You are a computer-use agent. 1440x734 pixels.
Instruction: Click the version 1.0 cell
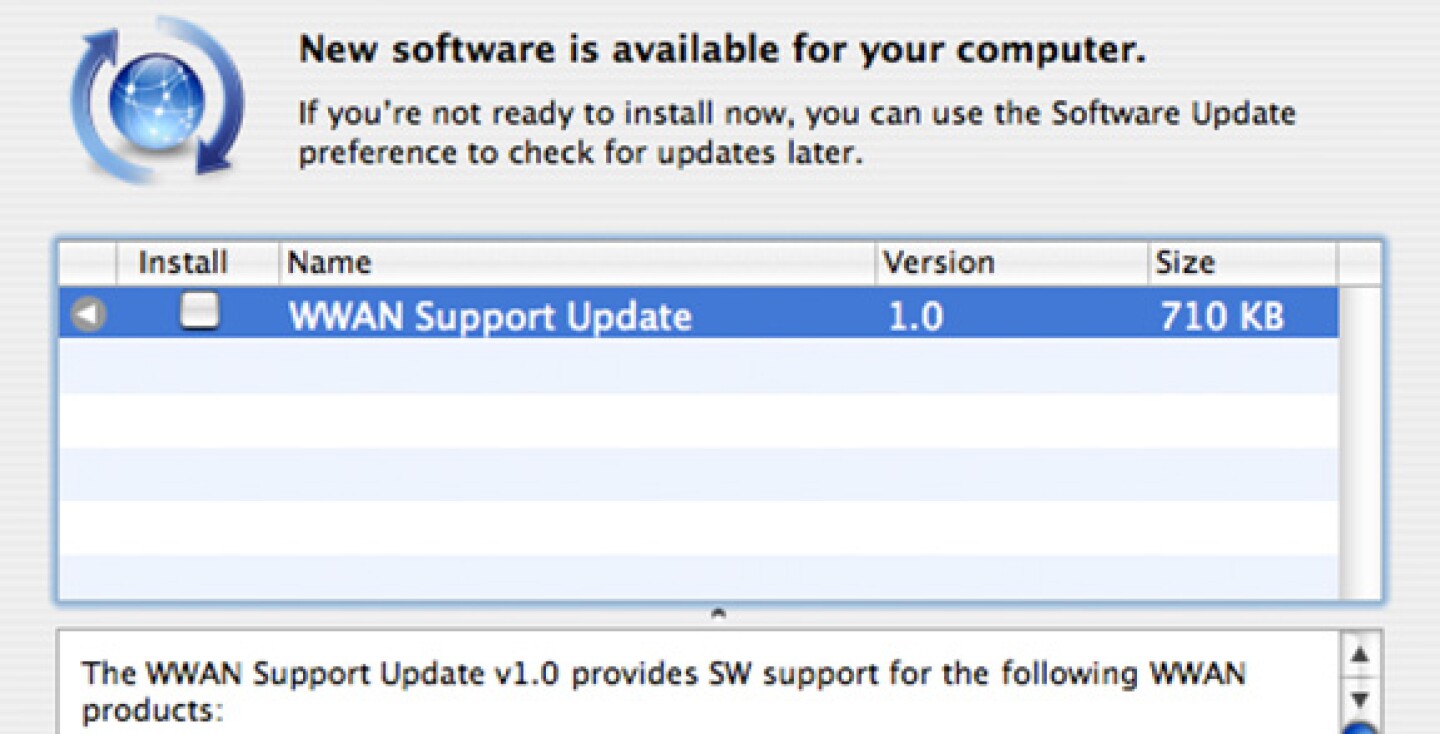point(915,317)
